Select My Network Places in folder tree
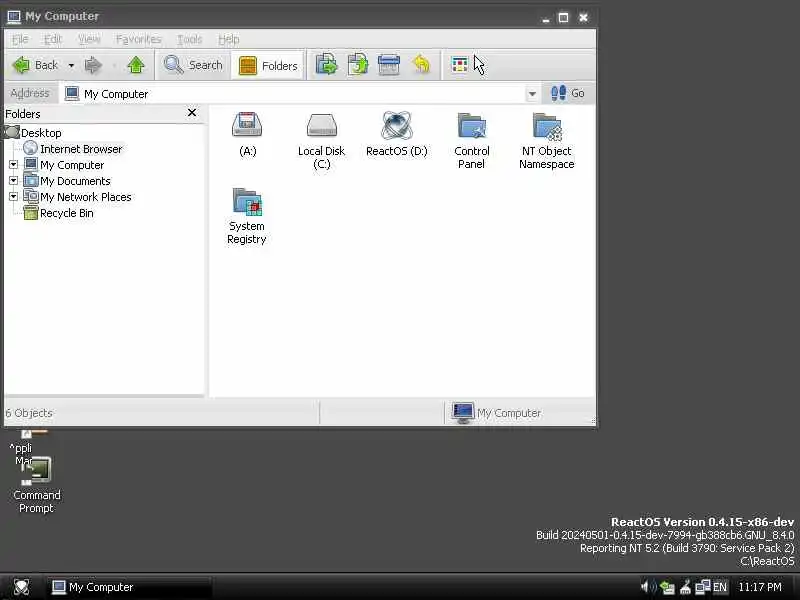The width and height of the screenshot is (800, 600). 86,197
